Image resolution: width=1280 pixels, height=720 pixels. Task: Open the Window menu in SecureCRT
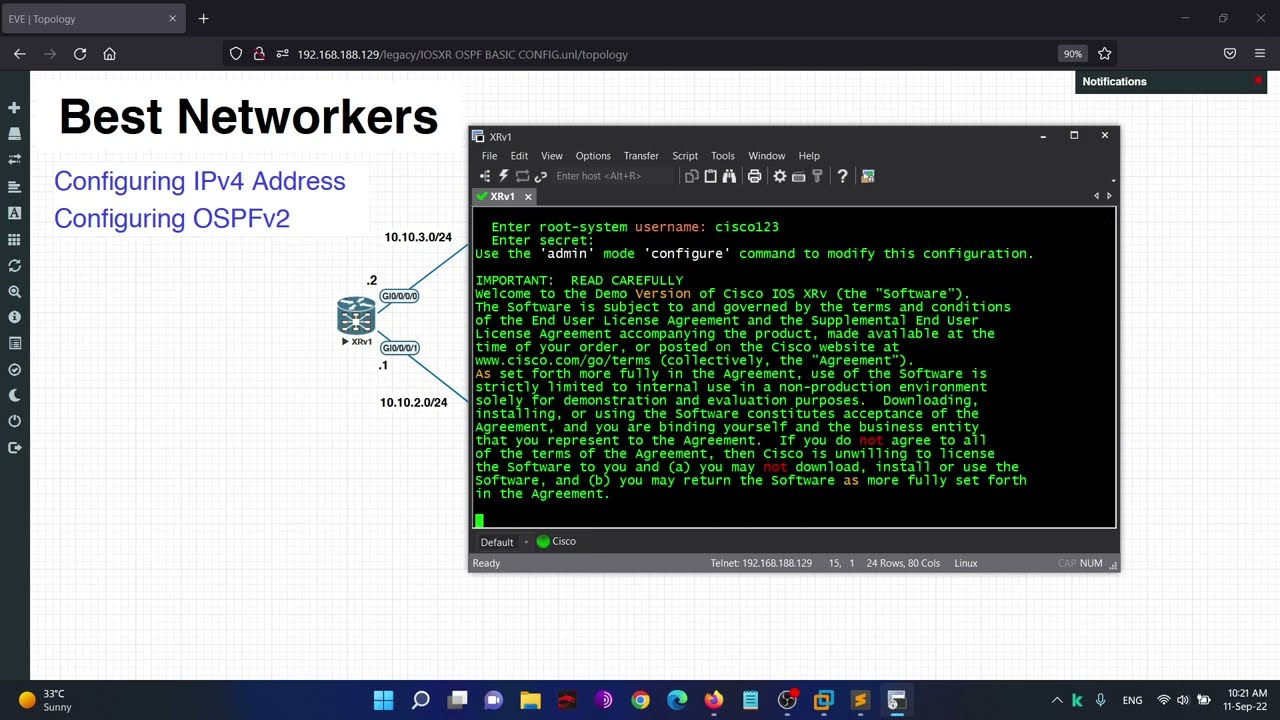tap(767, 156)
